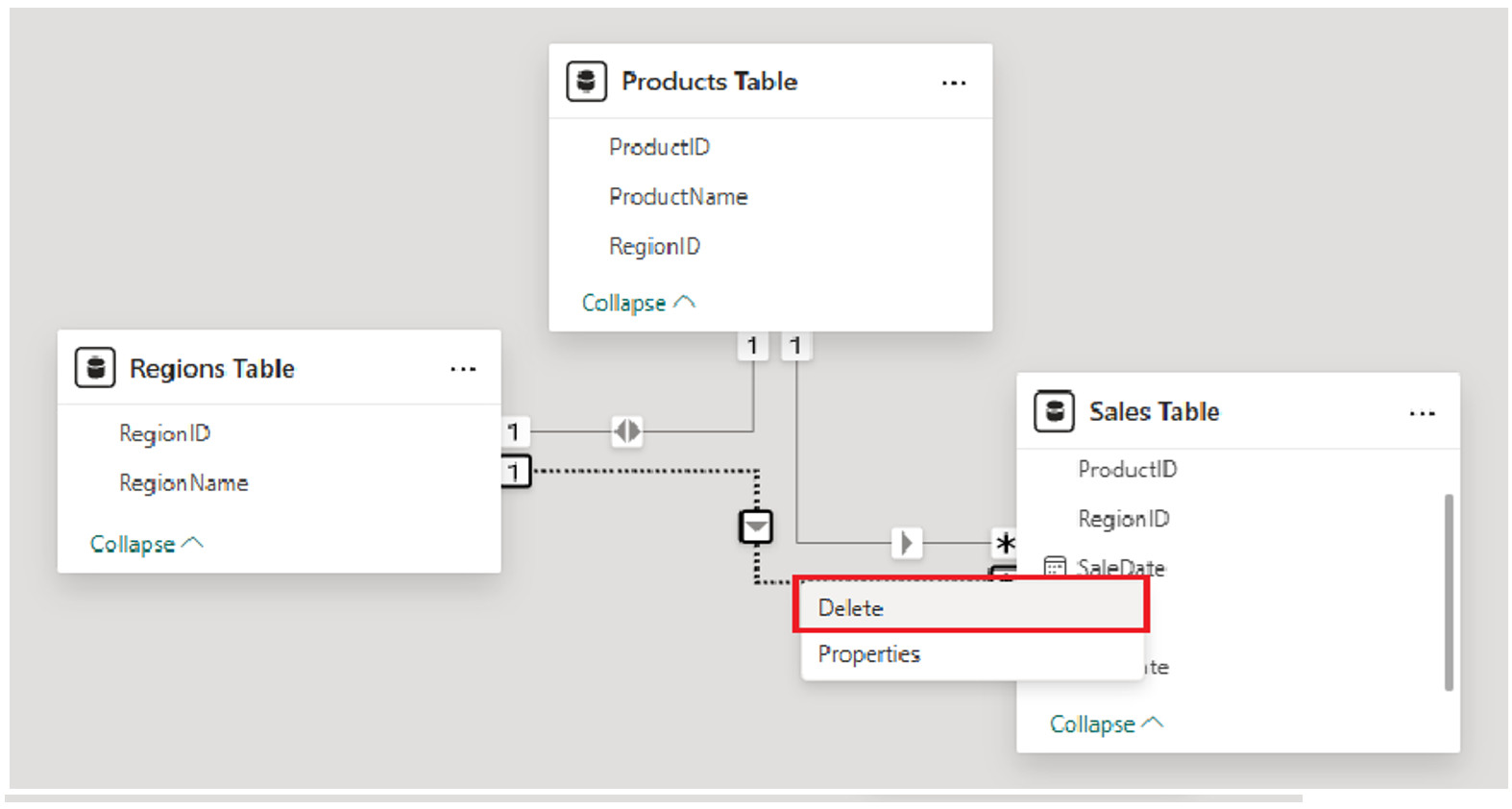Click the horizontal scrollbar at canvas bottom
1512x809 pixels.
(x=653, y=798)
